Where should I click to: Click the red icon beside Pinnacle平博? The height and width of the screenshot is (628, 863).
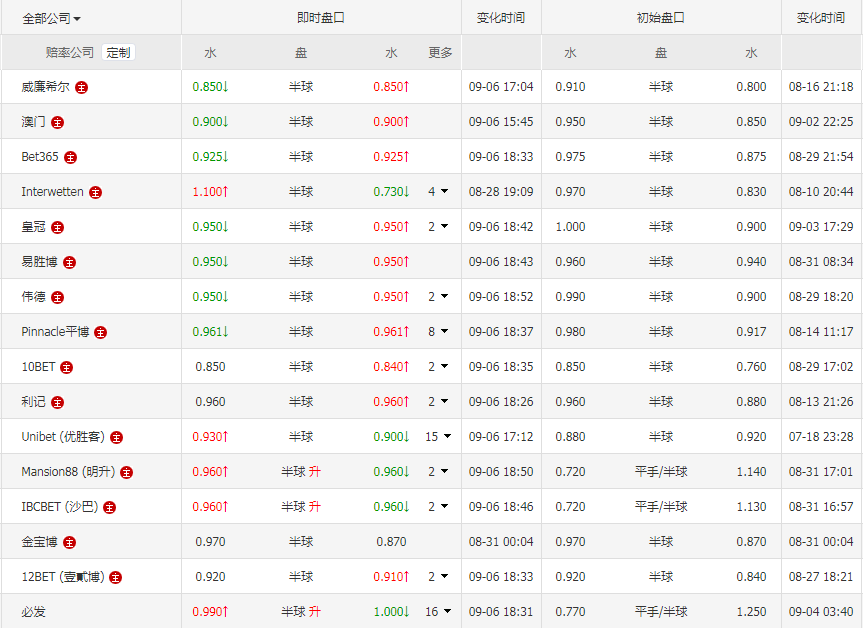[x=100, y=332]
